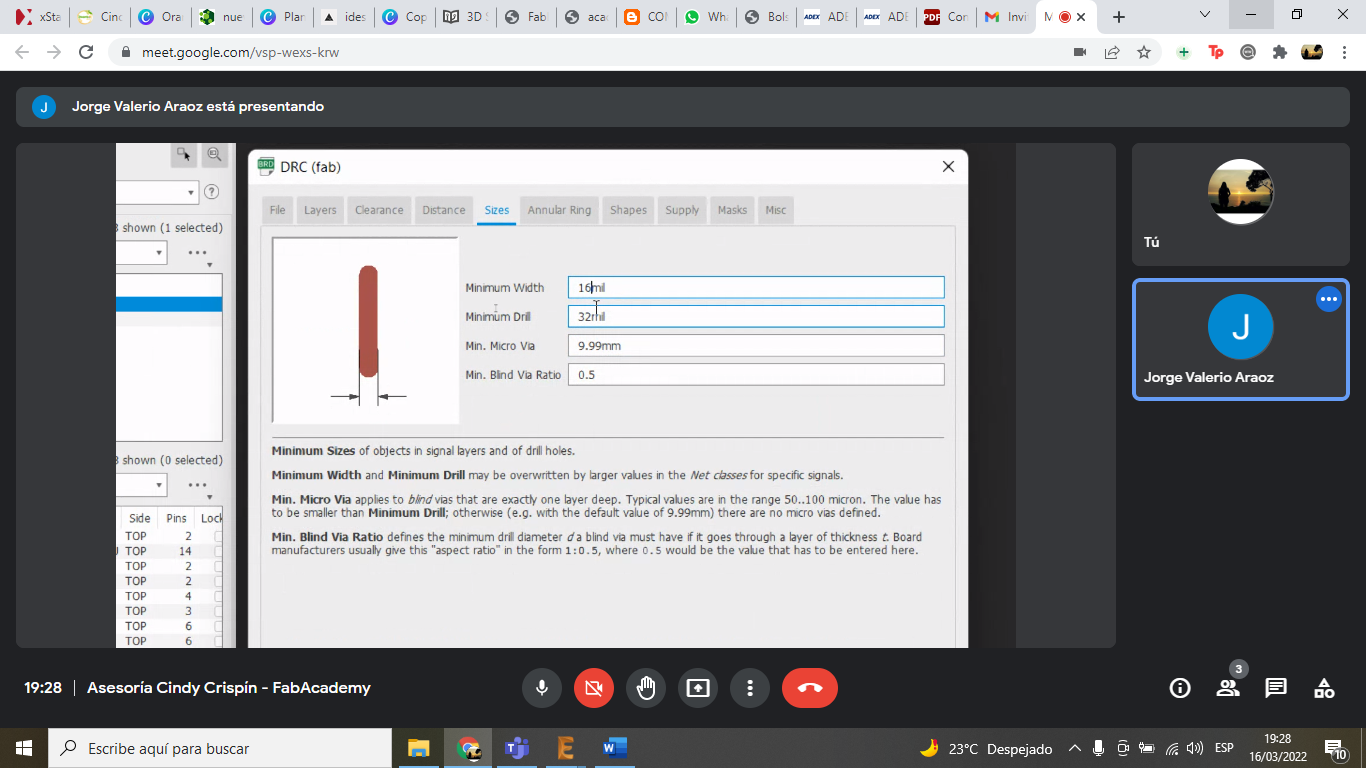This screenshot has height=768, width=1366.
Task: Close the DRC (fab) dialog
Action: point(948,167)
